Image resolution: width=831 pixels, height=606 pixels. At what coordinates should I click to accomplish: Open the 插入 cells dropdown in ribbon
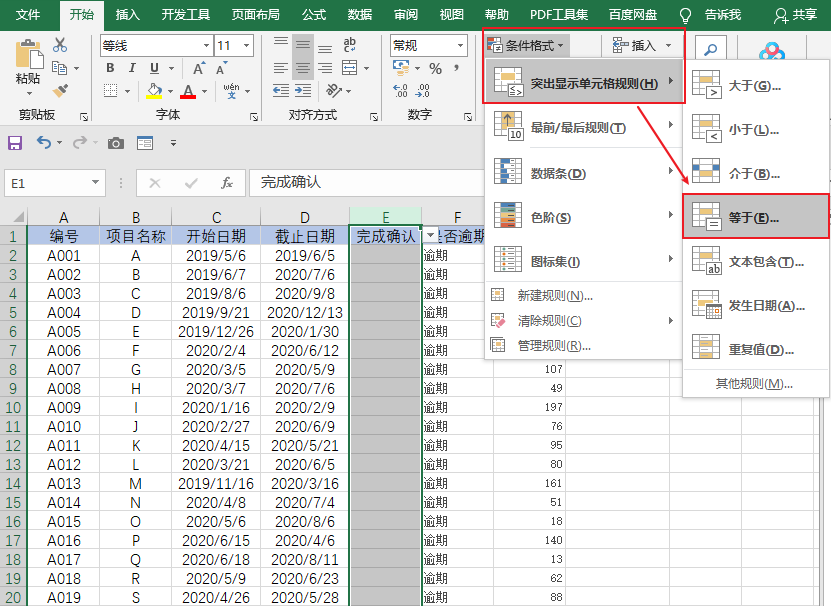642,46
